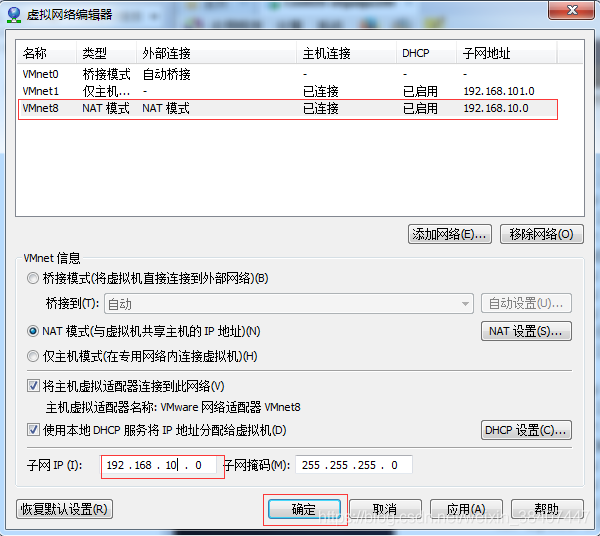The image size is (600, 536).
Task: Click 自动桥接 cell in VMnet0 row
Action: click(x=166, y=74)
